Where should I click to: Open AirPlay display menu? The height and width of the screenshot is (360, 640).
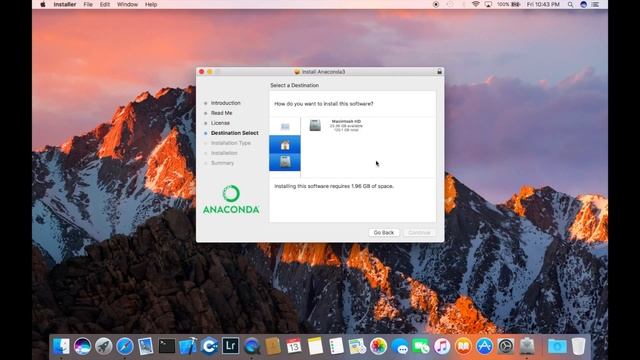(x=488, y=4)
